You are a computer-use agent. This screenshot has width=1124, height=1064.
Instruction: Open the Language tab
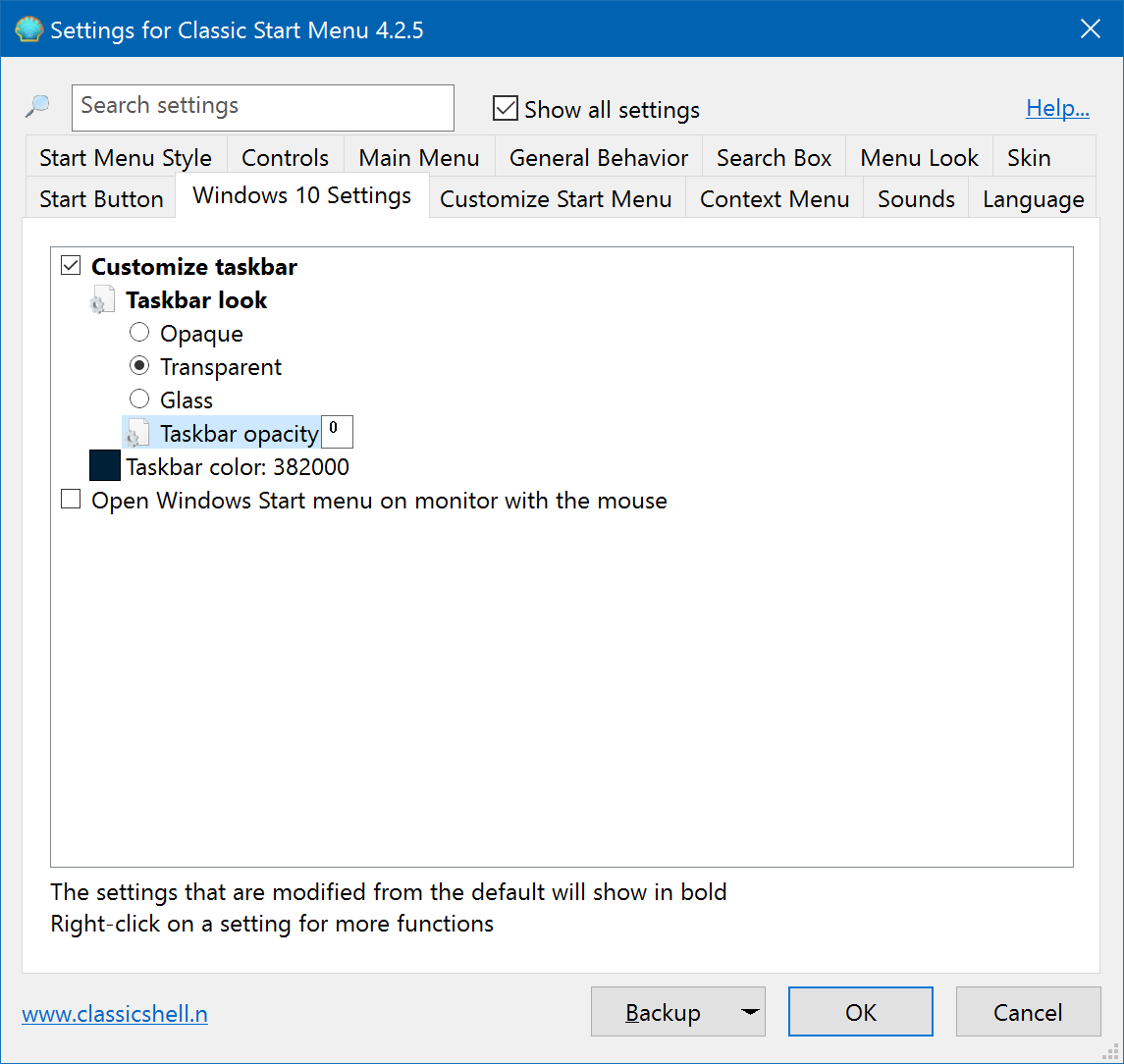coord(1033,198)
